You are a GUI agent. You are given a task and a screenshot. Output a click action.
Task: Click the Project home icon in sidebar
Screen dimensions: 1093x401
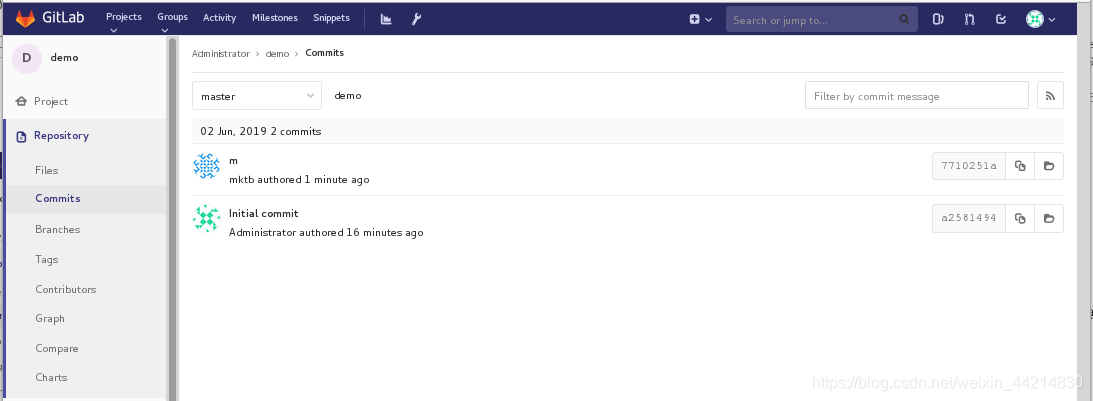pyautogui.click(x=22, y=101)
